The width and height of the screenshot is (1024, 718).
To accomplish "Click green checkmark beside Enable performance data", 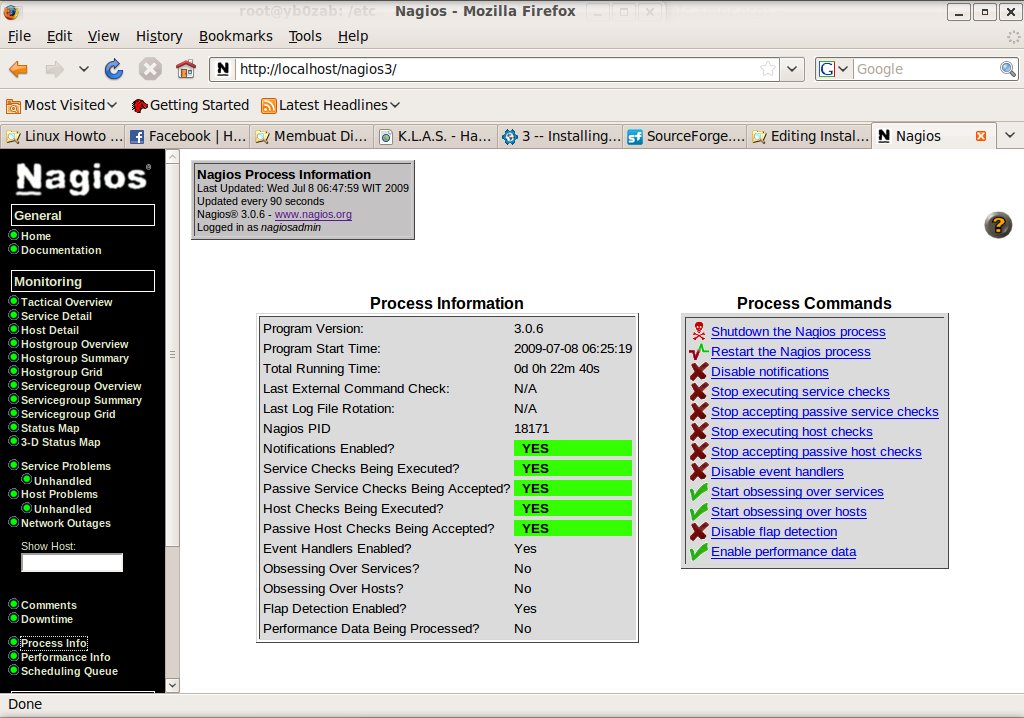I will 698,551.
